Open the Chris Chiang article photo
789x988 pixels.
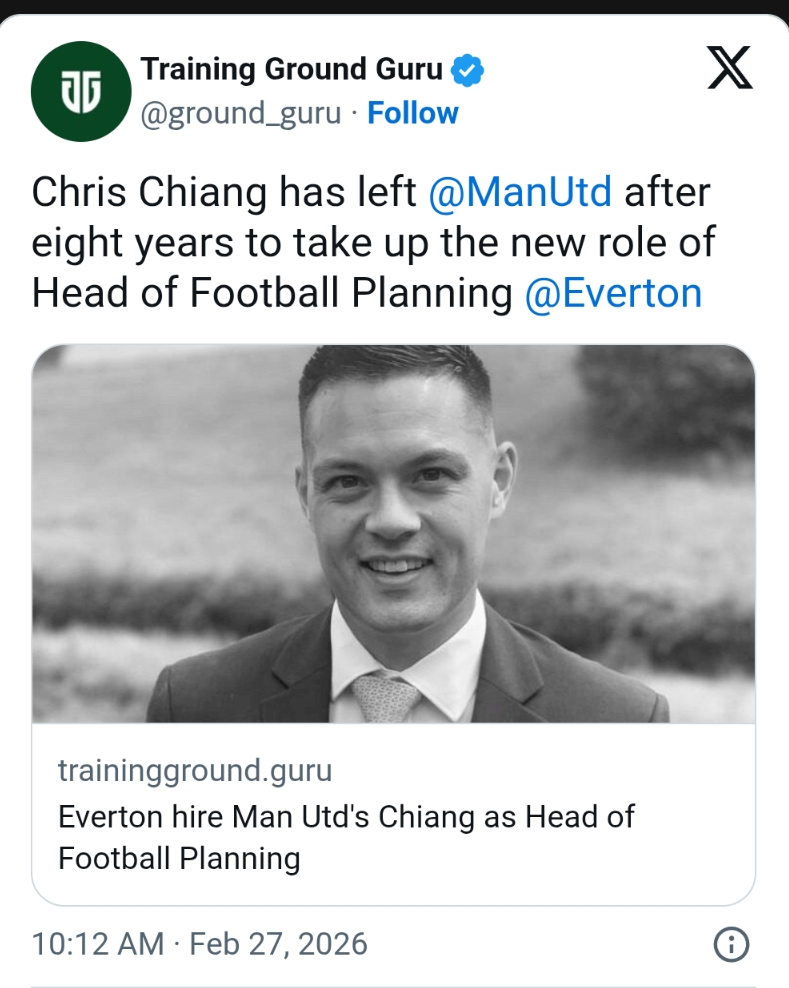click(x=393, y=533)
